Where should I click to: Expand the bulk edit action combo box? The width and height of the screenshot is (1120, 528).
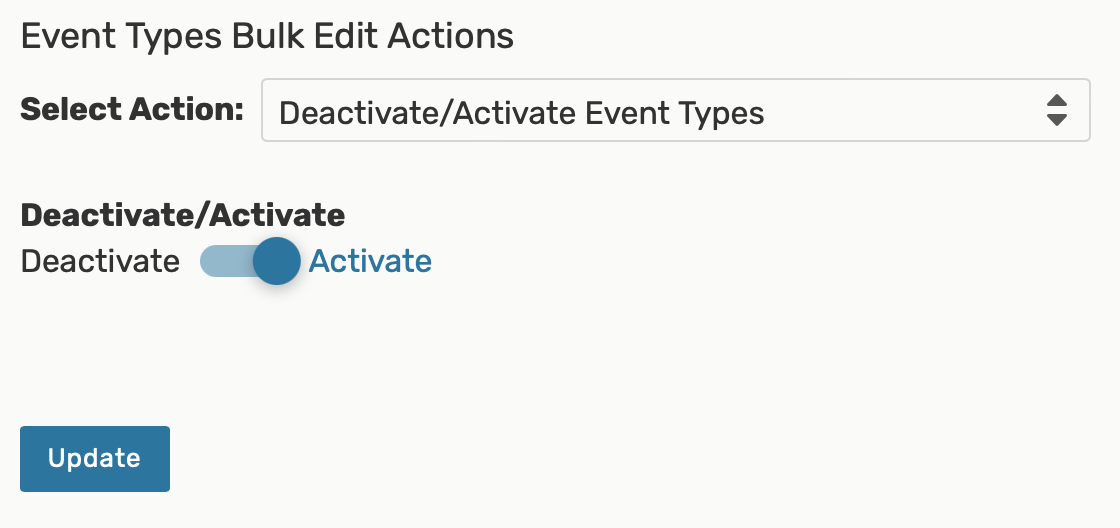pyautogui.click(x=675, y=111)
